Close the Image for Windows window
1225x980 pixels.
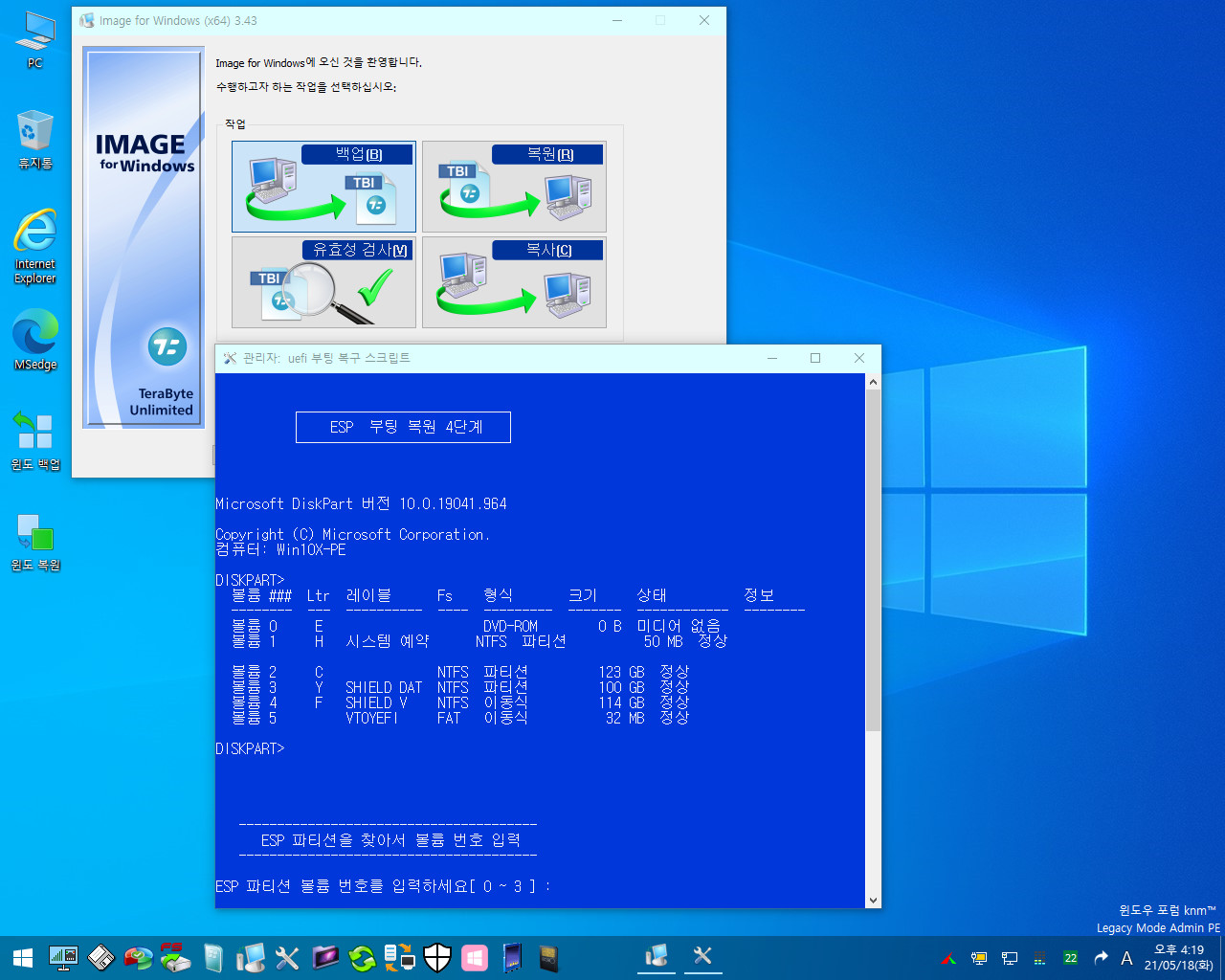coord(704,20)
